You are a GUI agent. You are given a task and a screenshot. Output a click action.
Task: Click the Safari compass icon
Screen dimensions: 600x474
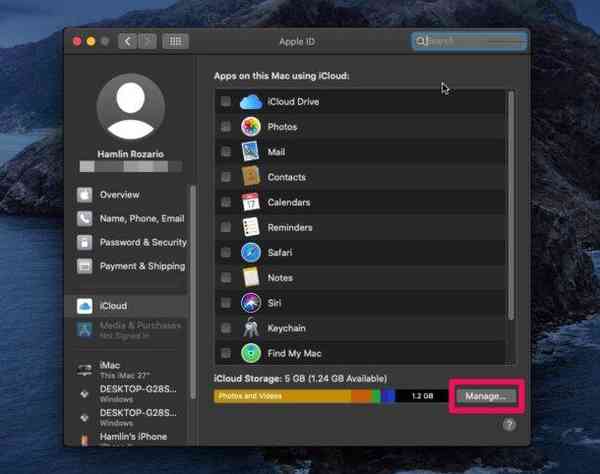point(251,252)
